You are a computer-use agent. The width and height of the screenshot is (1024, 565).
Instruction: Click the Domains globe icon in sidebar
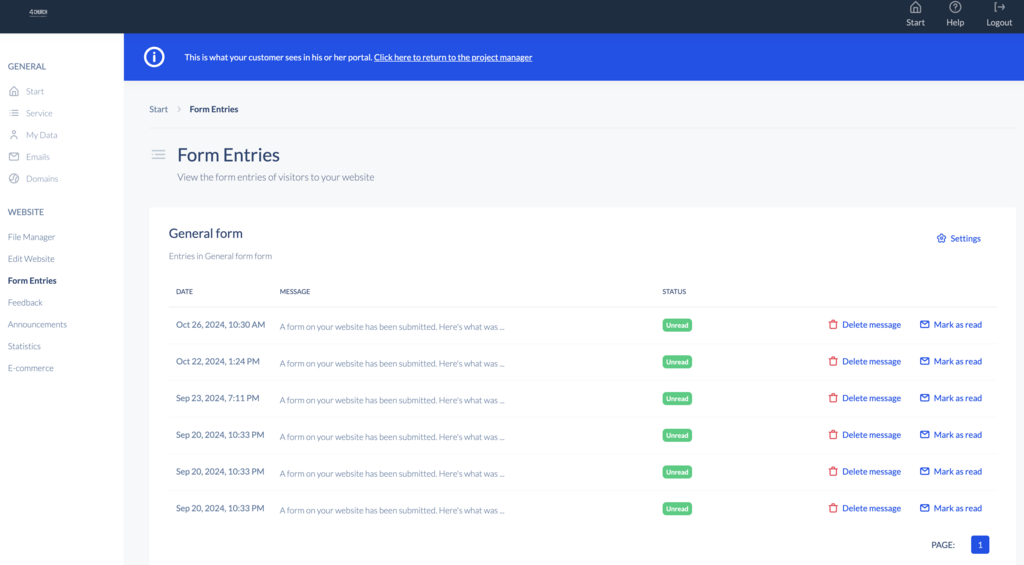click(x=14, y=179)
